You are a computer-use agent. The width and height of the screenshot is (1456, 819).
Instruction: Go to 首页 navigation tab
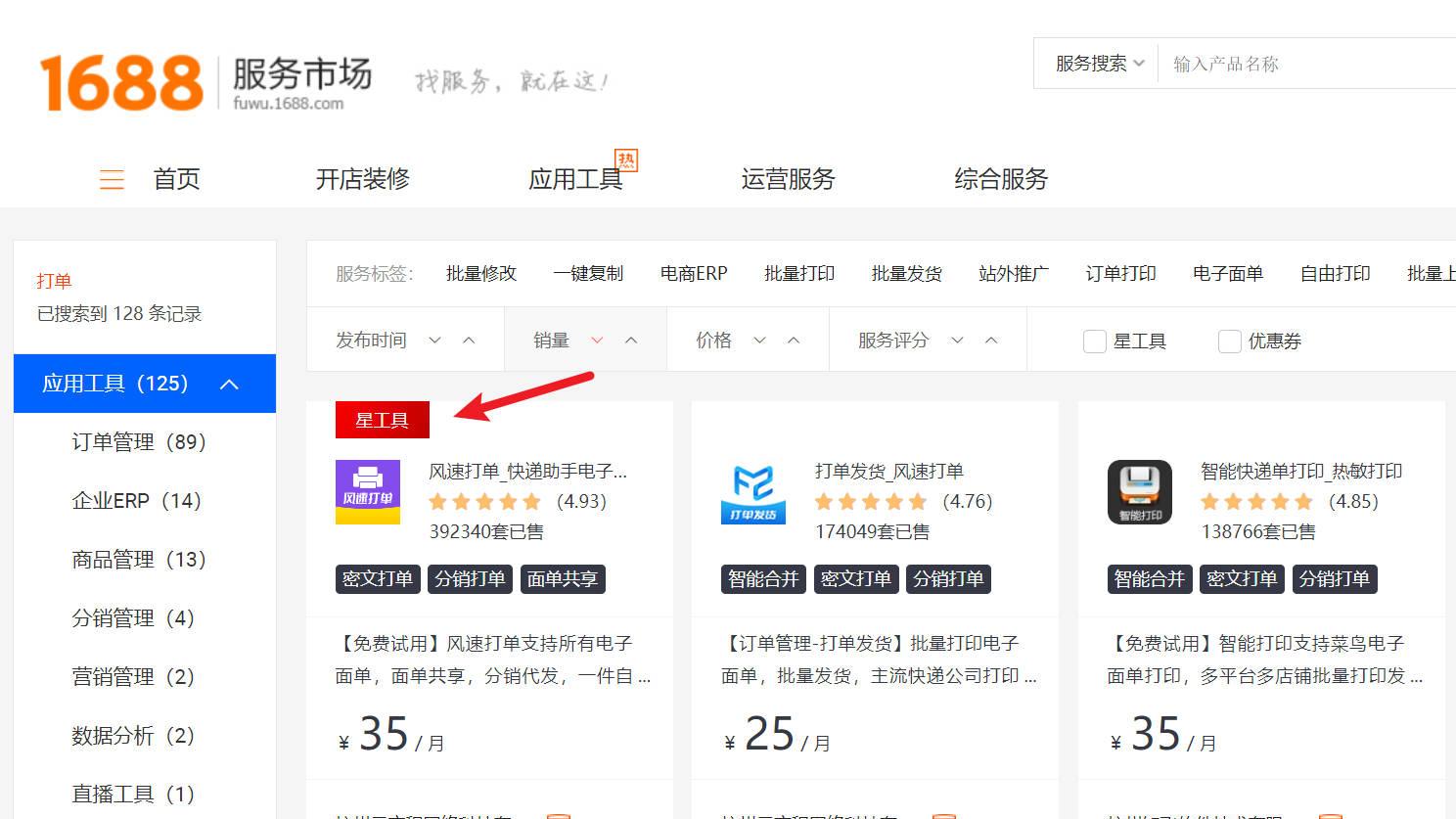click(x=176, y=179)
